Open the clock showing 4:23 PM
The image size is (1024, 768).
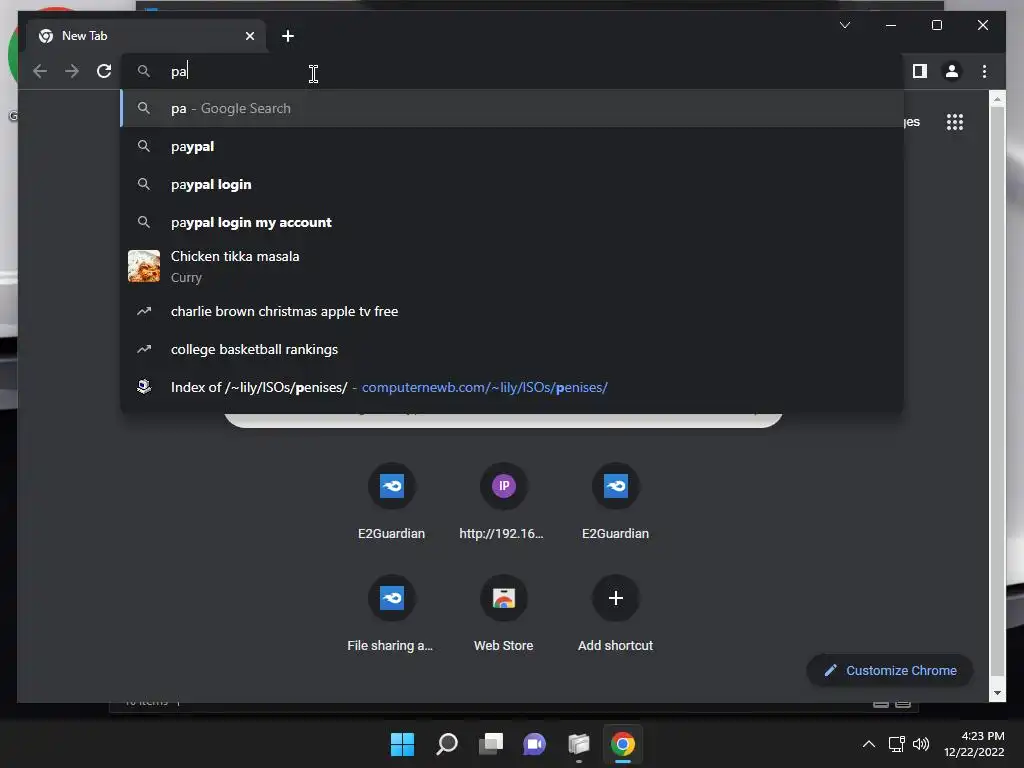point(974,744)
